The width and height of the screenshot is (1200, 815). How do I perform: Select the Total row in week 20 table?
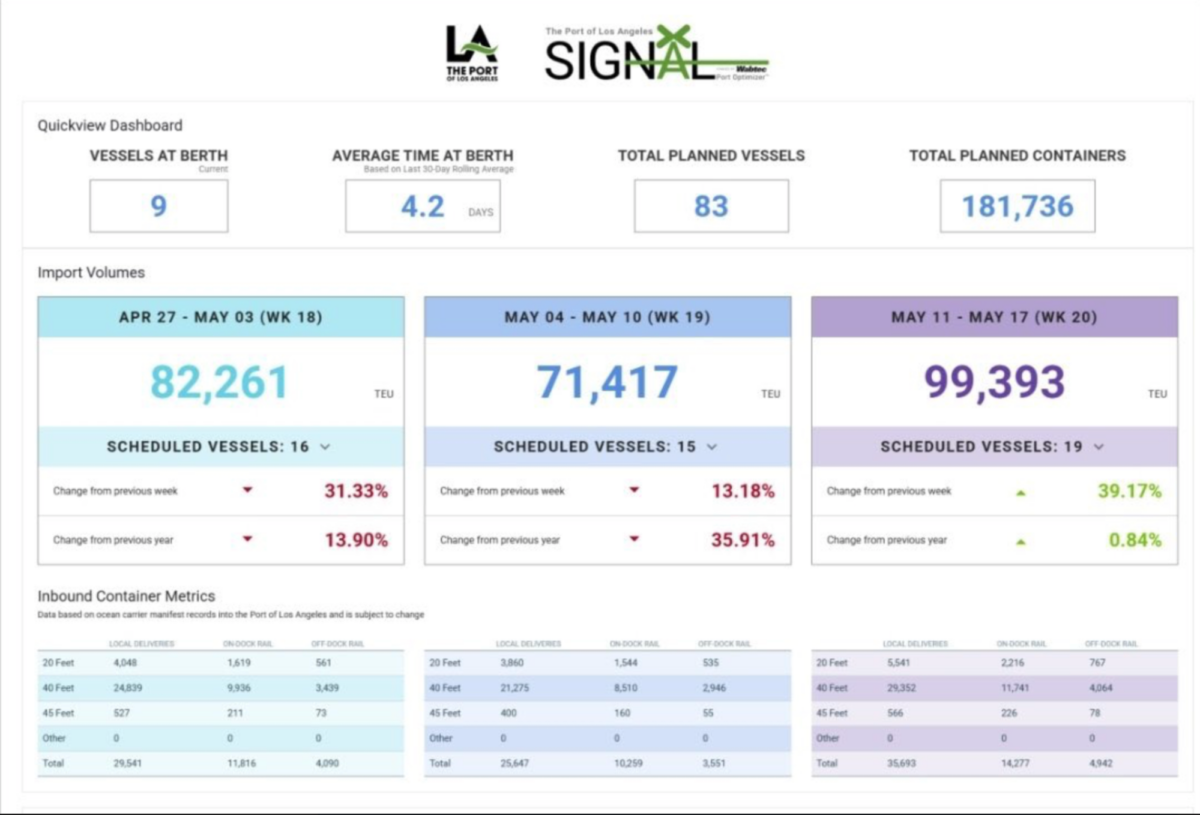pyautogui.click(x=994, y=763)
